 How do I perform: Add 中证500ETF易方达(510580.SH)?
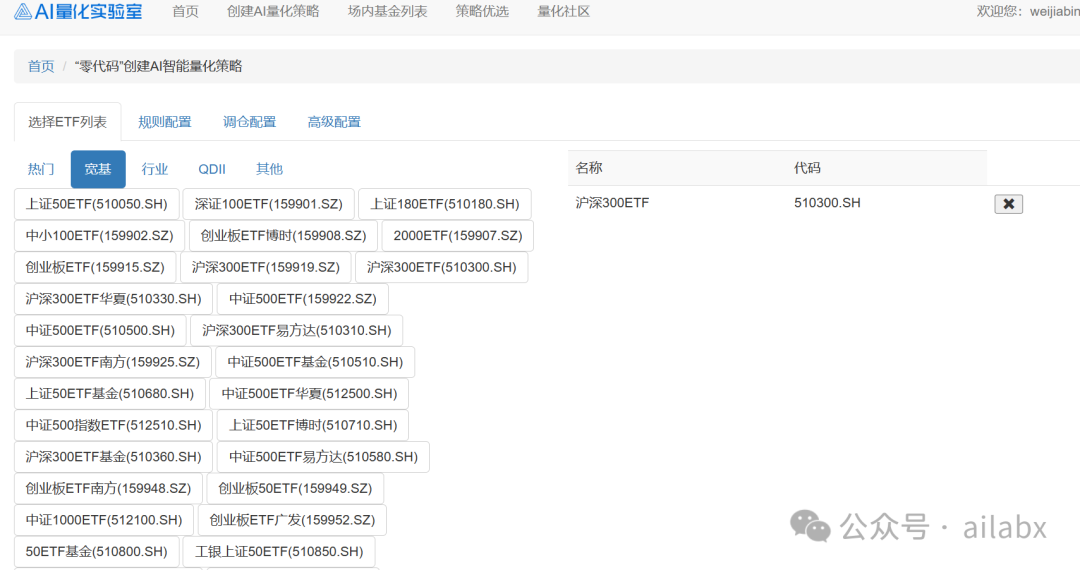[323, 457]
